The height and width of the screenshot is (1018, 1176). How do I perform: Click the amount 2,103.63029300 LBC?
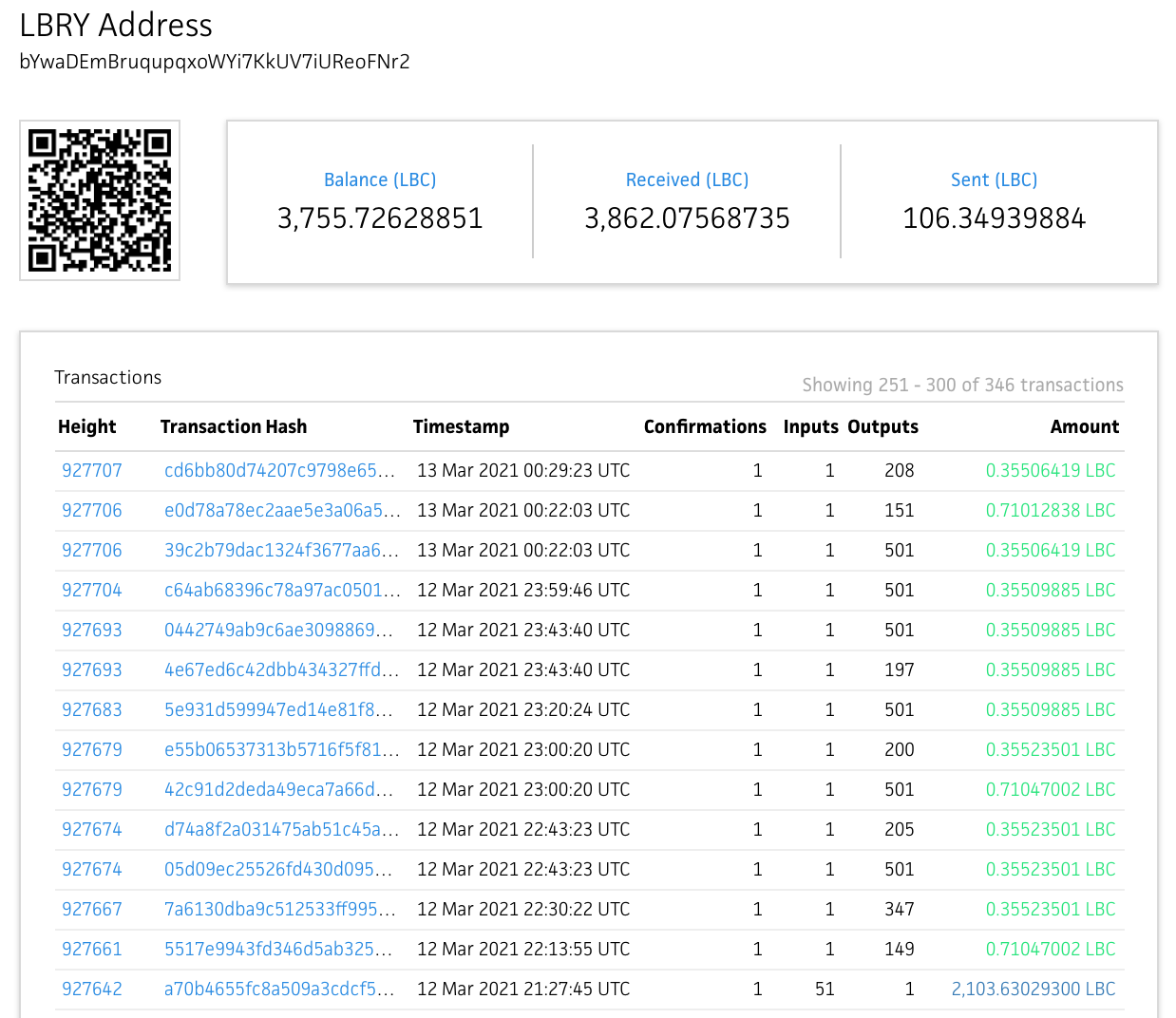point(1034,989)
